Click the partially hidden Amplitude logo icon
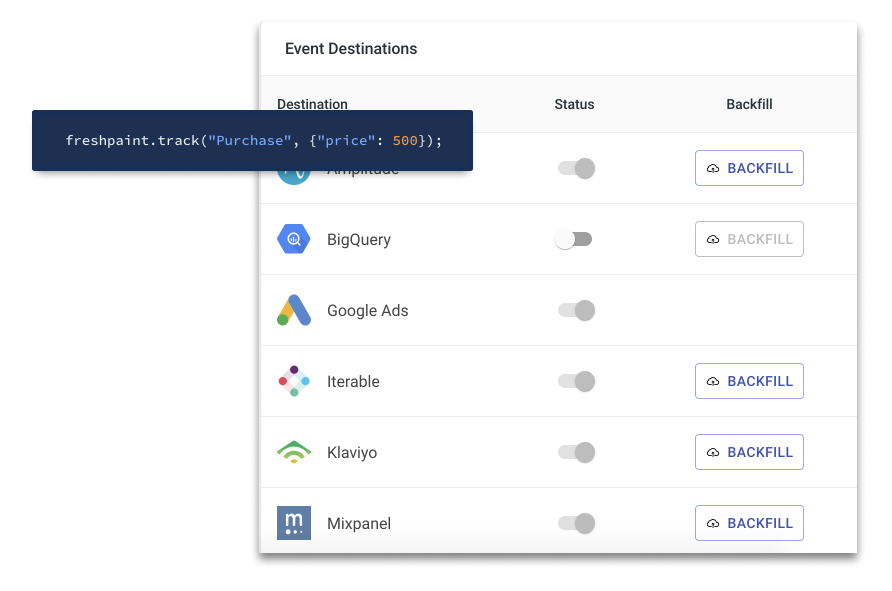Viewport: 892px width, 591px height. 294,177
